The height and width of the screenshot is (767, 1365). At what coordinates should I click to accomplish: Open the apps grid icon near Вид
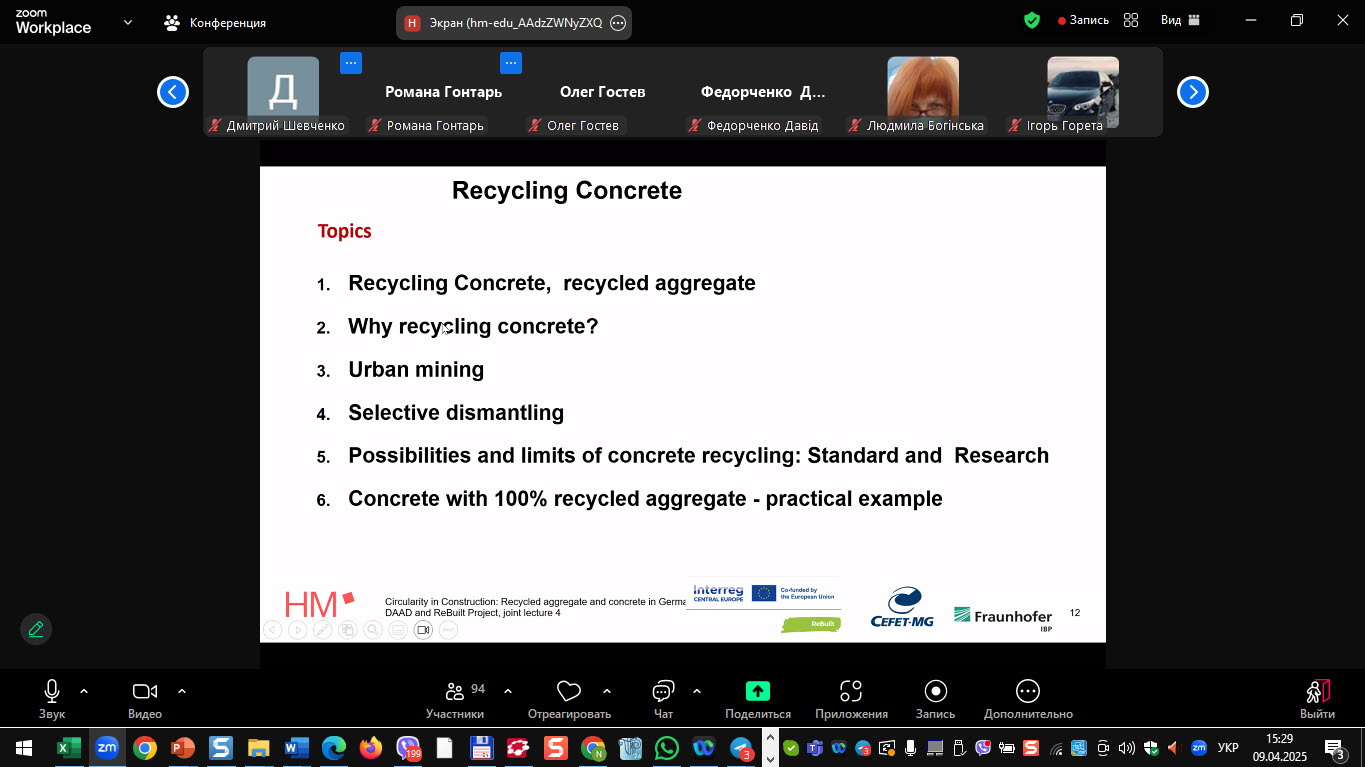[1131, 20]
